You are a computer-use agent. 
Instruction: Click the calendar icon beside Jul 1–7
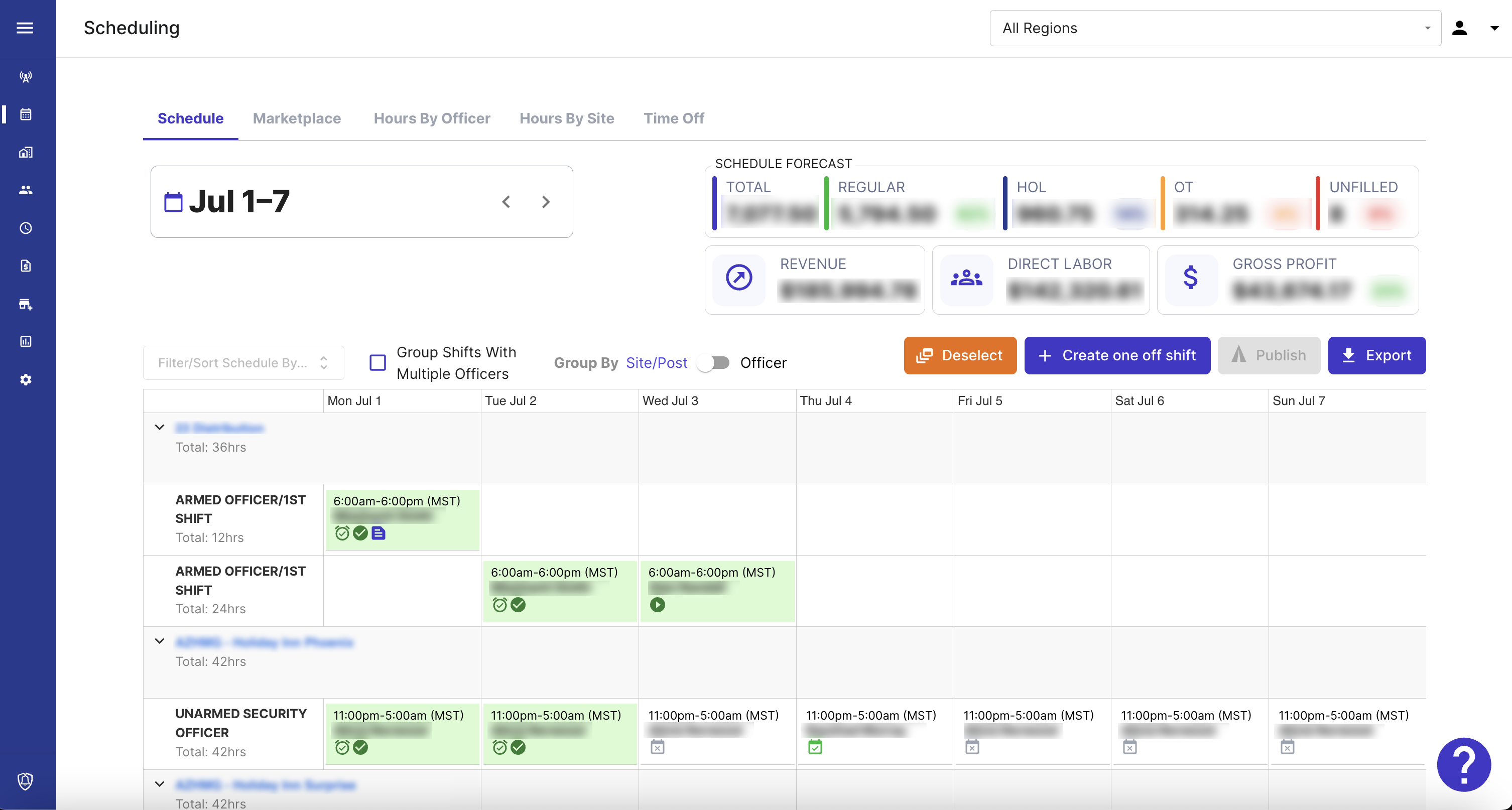pyautogui.click(x=173, y=202)
